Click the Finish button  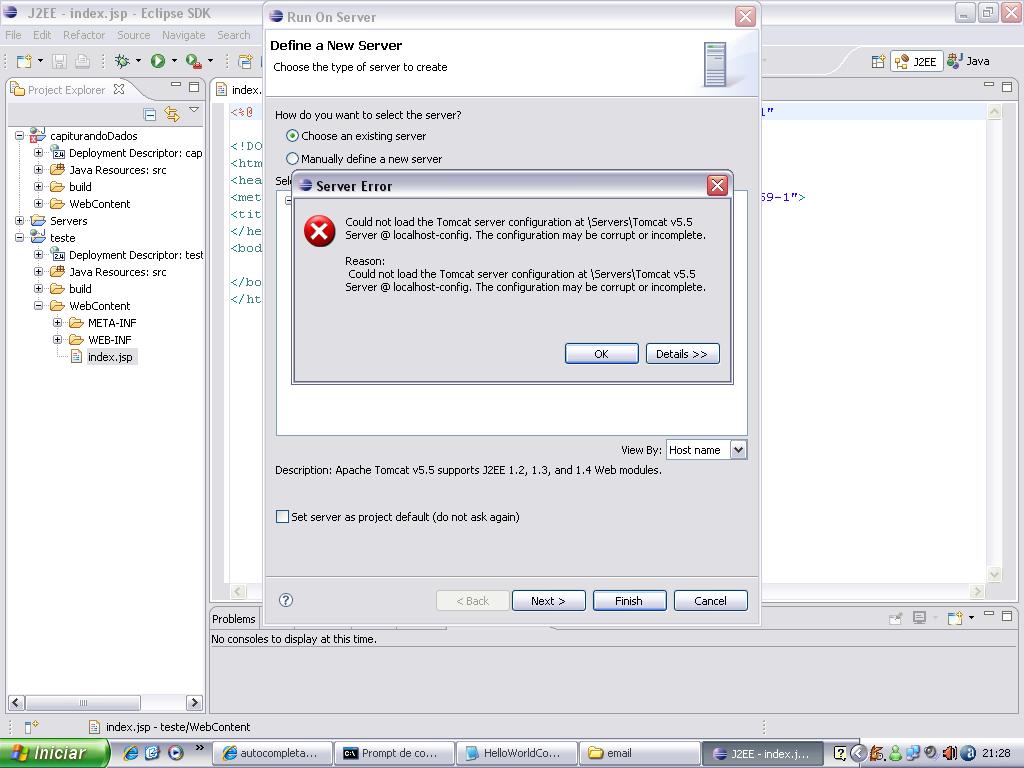630,601
